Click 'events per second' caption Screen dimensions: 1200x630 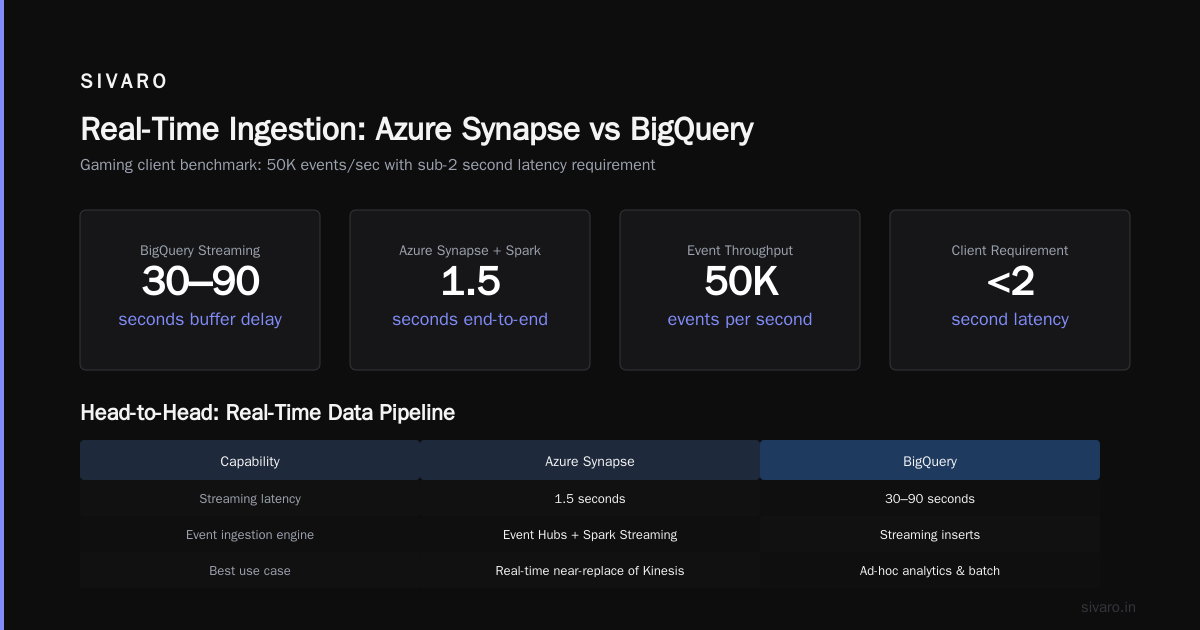click(740, 320)
